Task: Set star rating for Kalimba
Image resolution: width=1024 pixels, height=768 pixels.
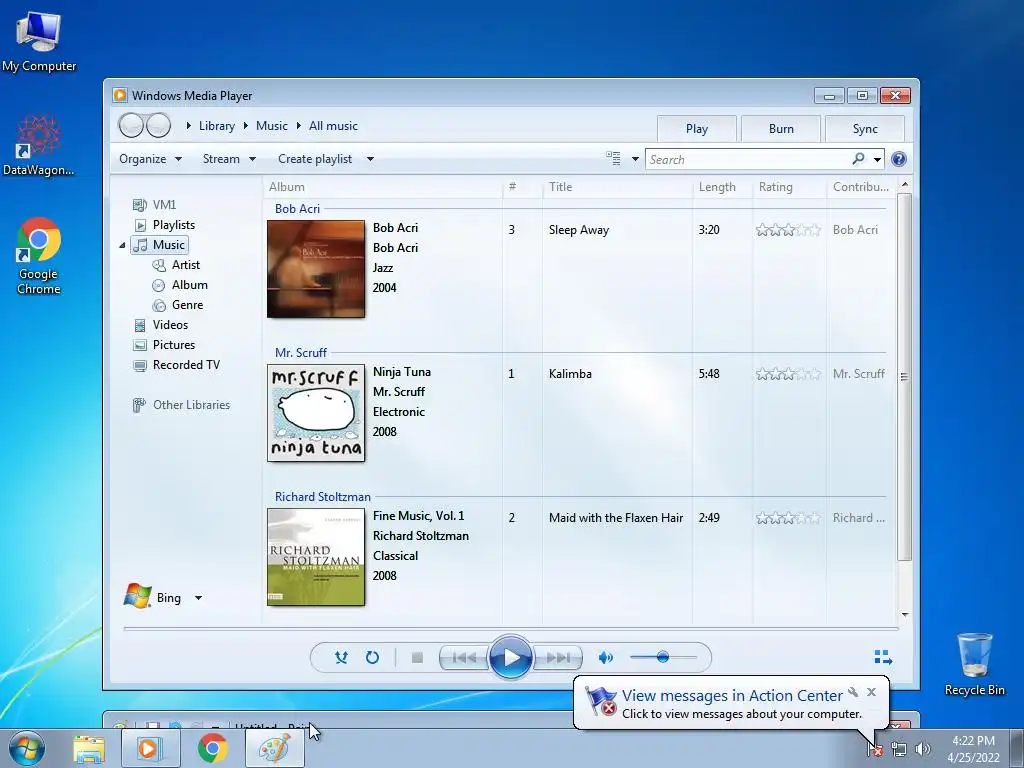Action: click(x=788, y=374)
